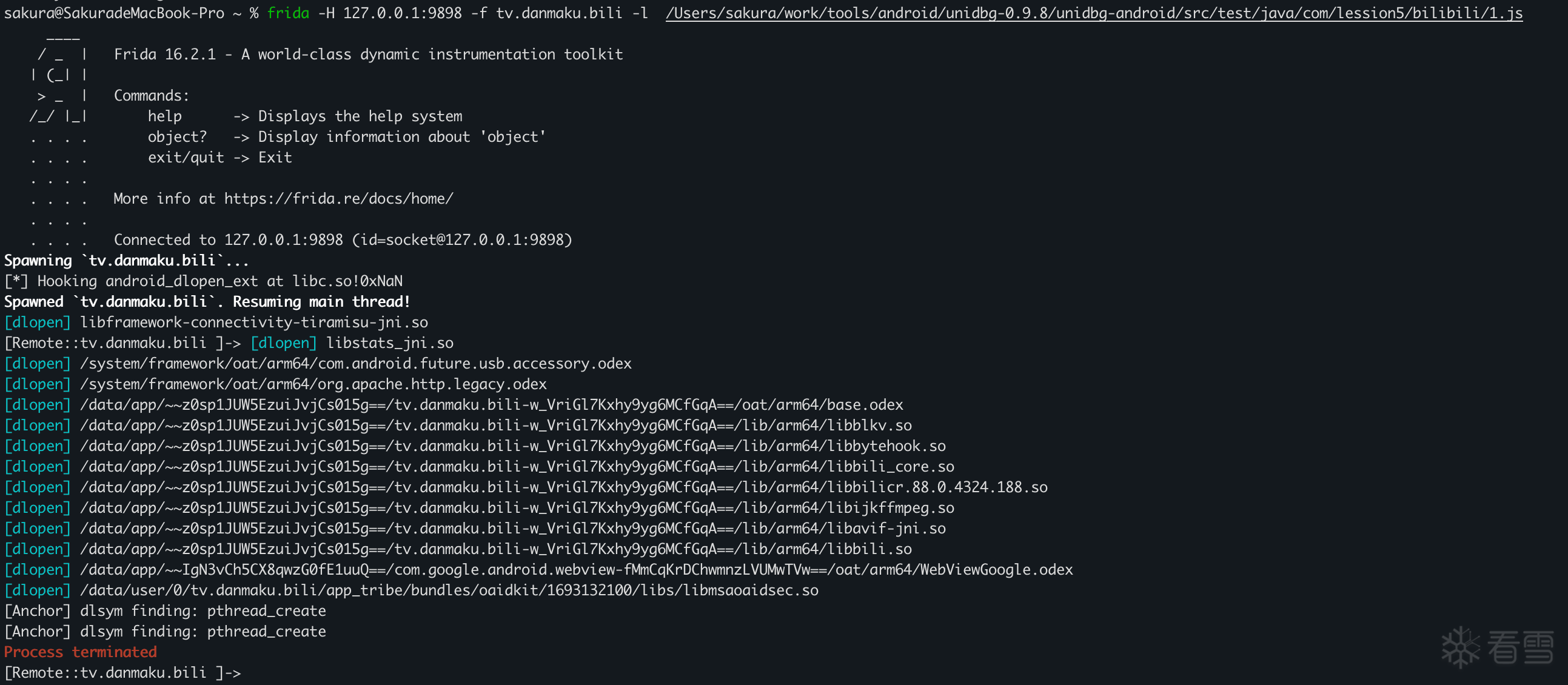Click the first "dlsym finding: pthread_create" line
The height and width of the screenshot is (685, 1568).
(x=165, y=611)
